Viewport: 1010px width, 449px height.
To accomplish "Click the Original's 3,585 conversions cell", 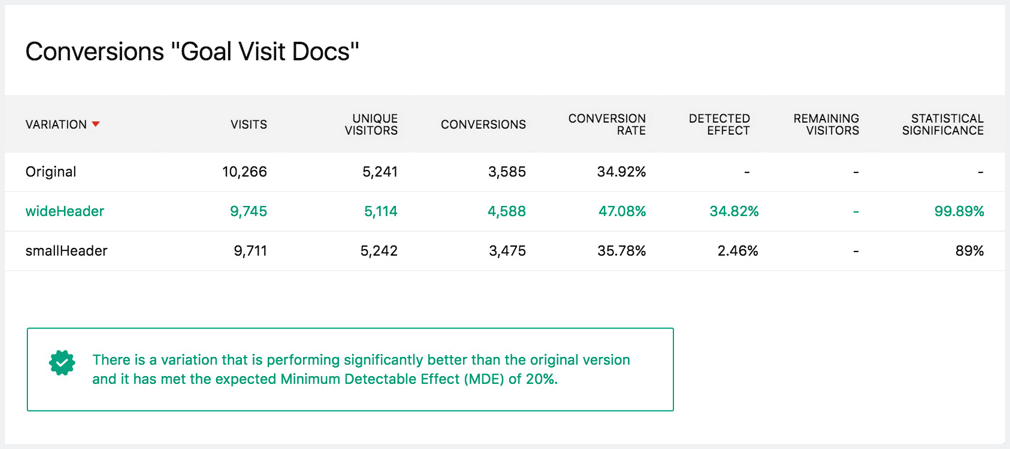I will (x=506, y=172).
